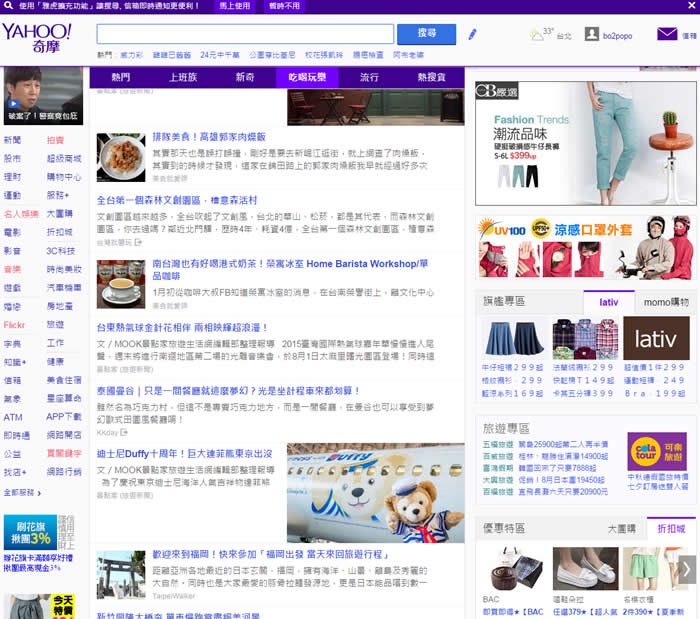Open the cola tour logo
The height and width of the screenshot is (619, 700).
click(x=656, y=451)
